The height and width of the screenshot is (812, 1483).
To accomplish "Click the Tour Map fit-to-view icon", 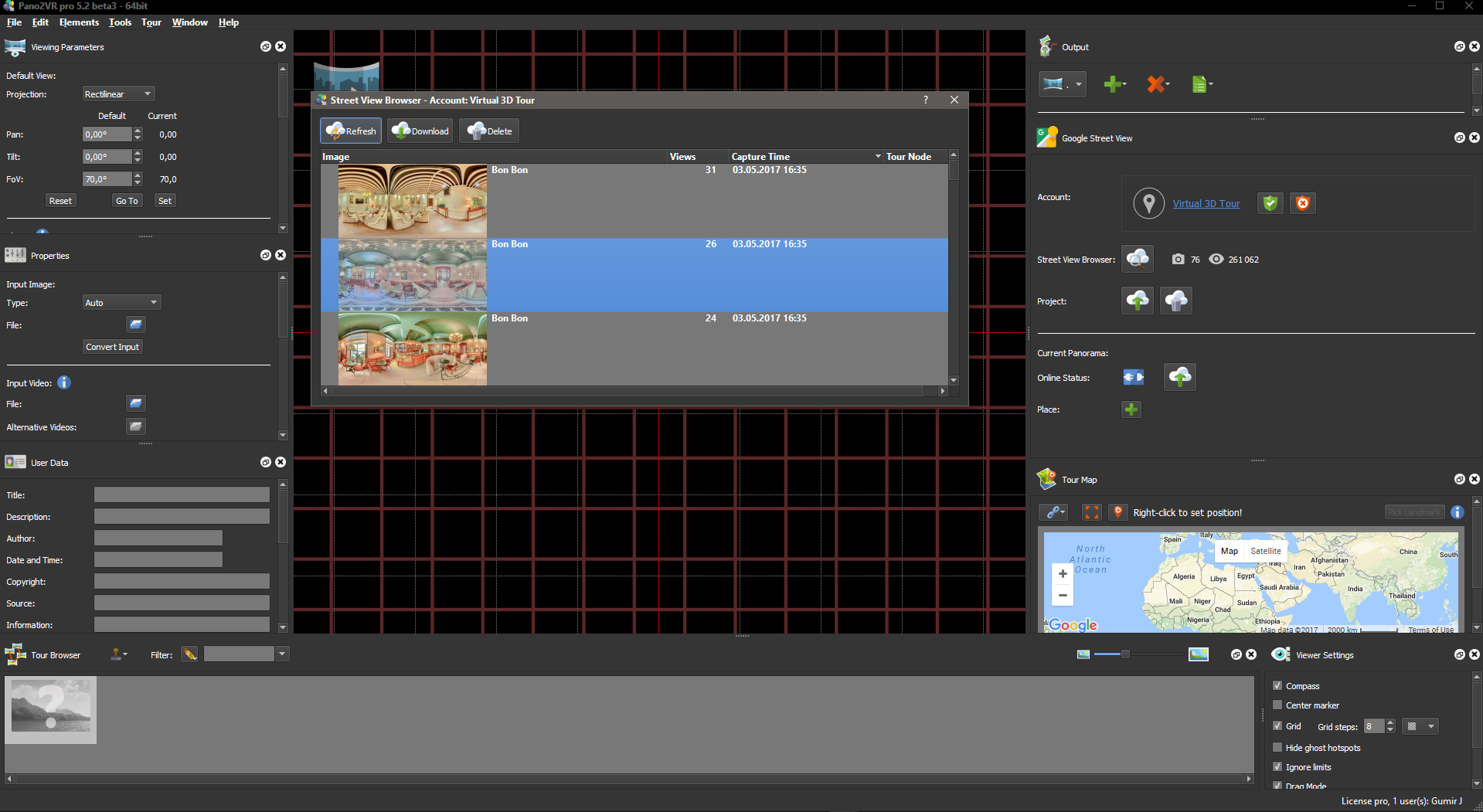I will click(1091, 512).
